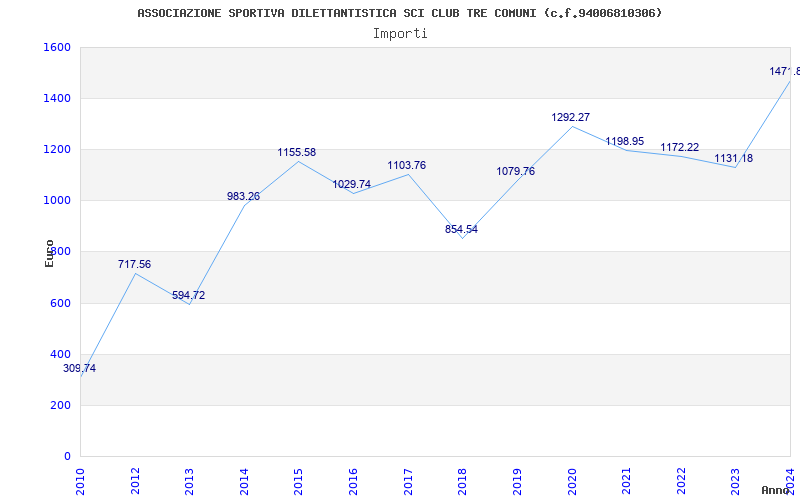Click the Euro y-axis title
Viewport: 800px width, 500px height.
[49, 253]
